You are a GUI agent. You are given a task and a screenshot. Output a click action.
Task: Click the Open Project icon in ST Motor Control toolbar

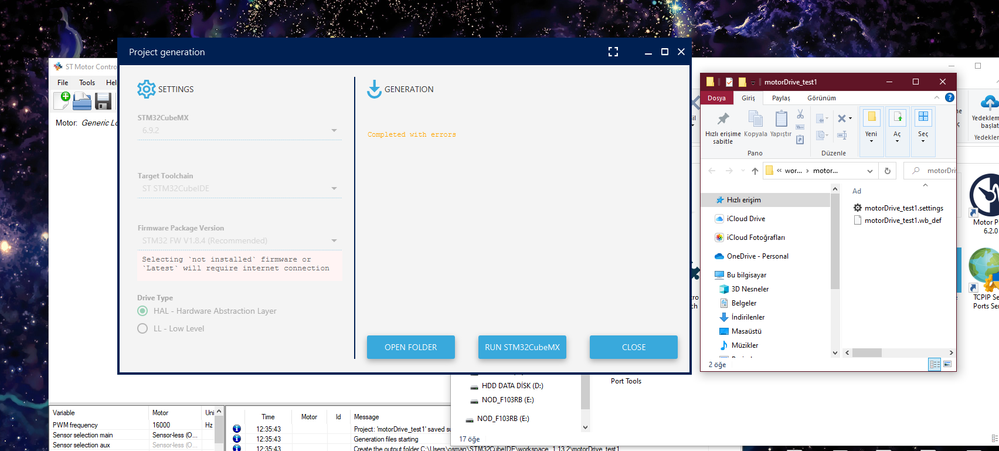click(x=82, y=101)
